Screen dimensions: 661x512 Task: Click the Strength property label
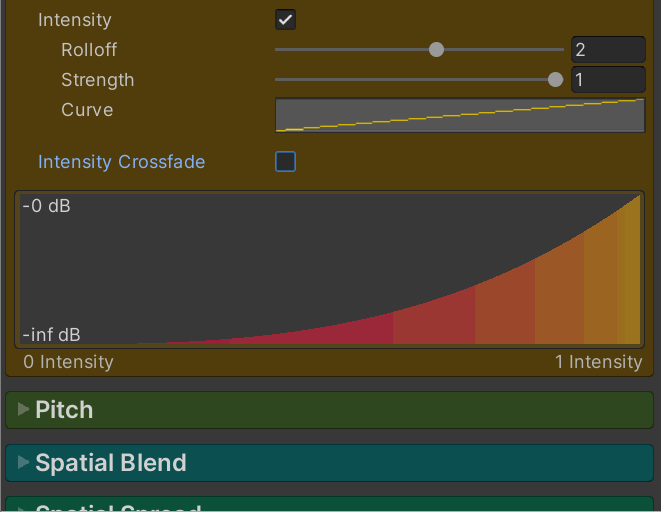[x=97, y=80]
